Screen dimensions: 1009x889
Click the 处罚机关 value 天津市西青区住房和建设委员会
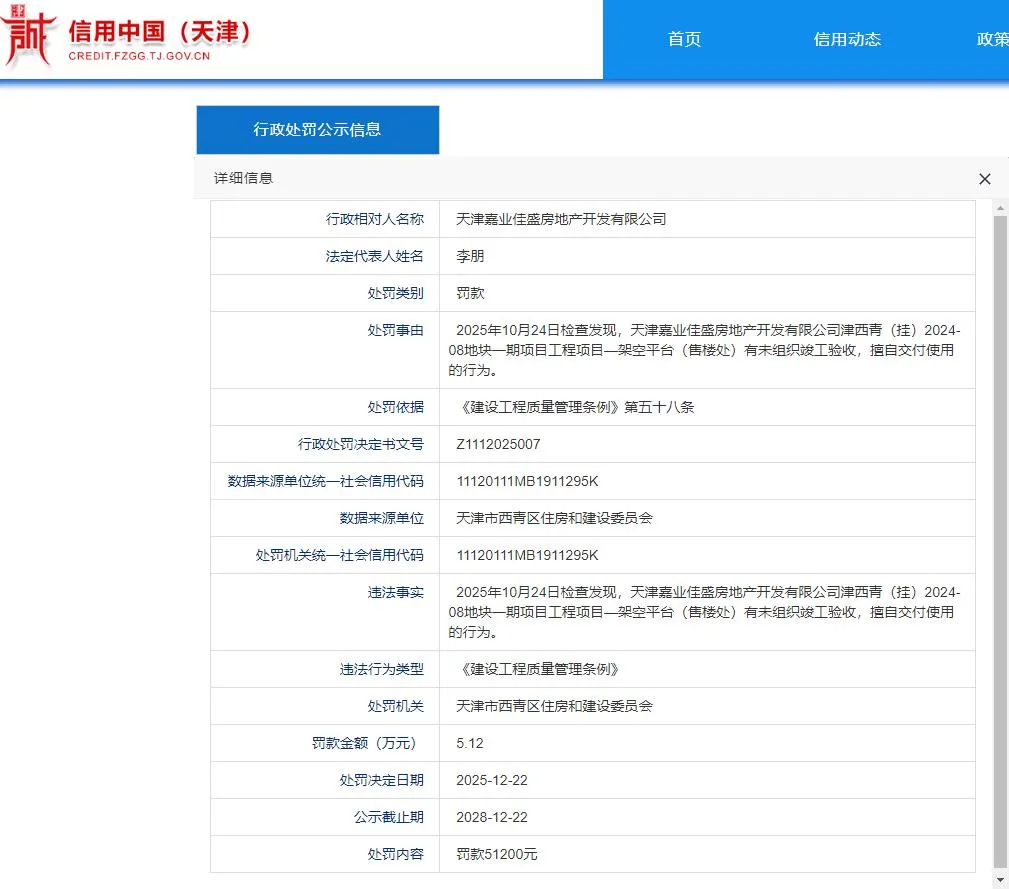pyautogui.click(x=554, y=706)
